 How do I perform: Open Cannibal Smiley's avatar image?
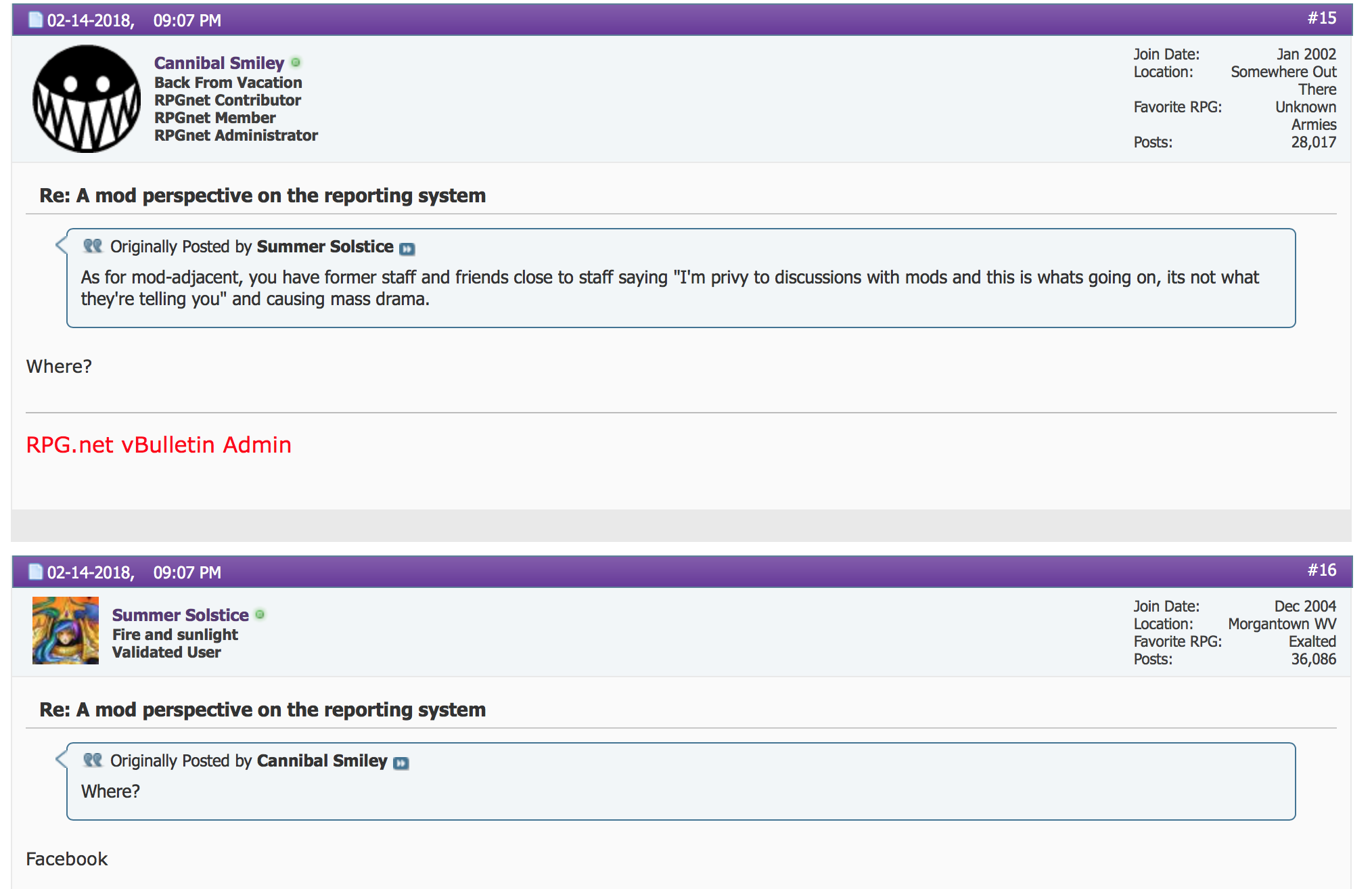(87, 99)
